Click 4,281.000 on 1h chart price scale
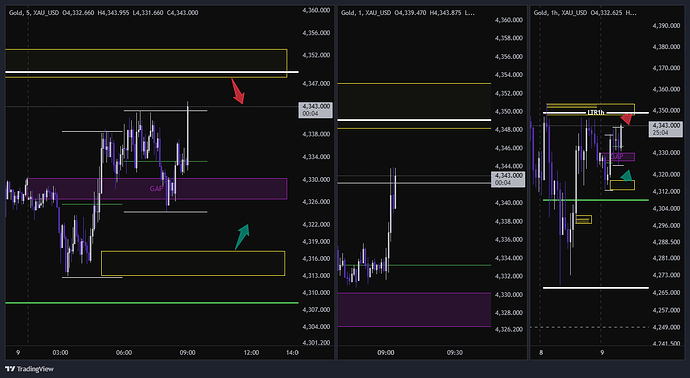The image size is (690, 378). pyautogui.click(x=667, y=258)
